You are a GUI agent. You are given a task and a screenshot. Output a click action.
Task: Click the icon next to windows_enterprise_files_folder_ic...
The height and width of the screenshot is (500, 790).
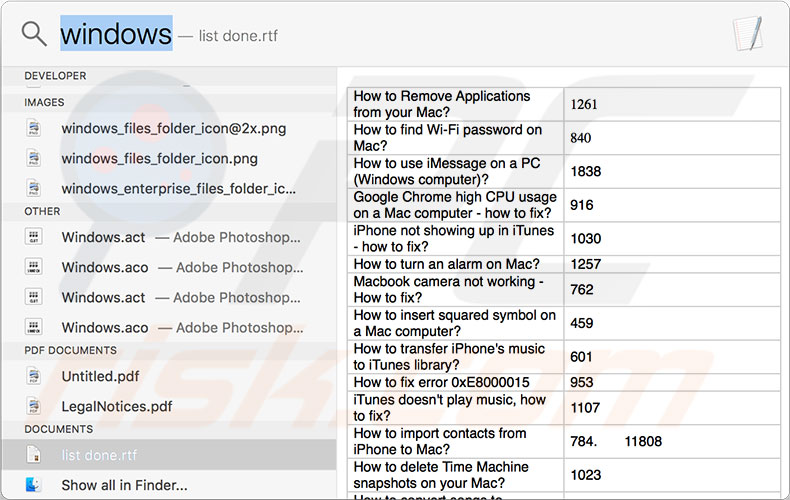point(34,189)
